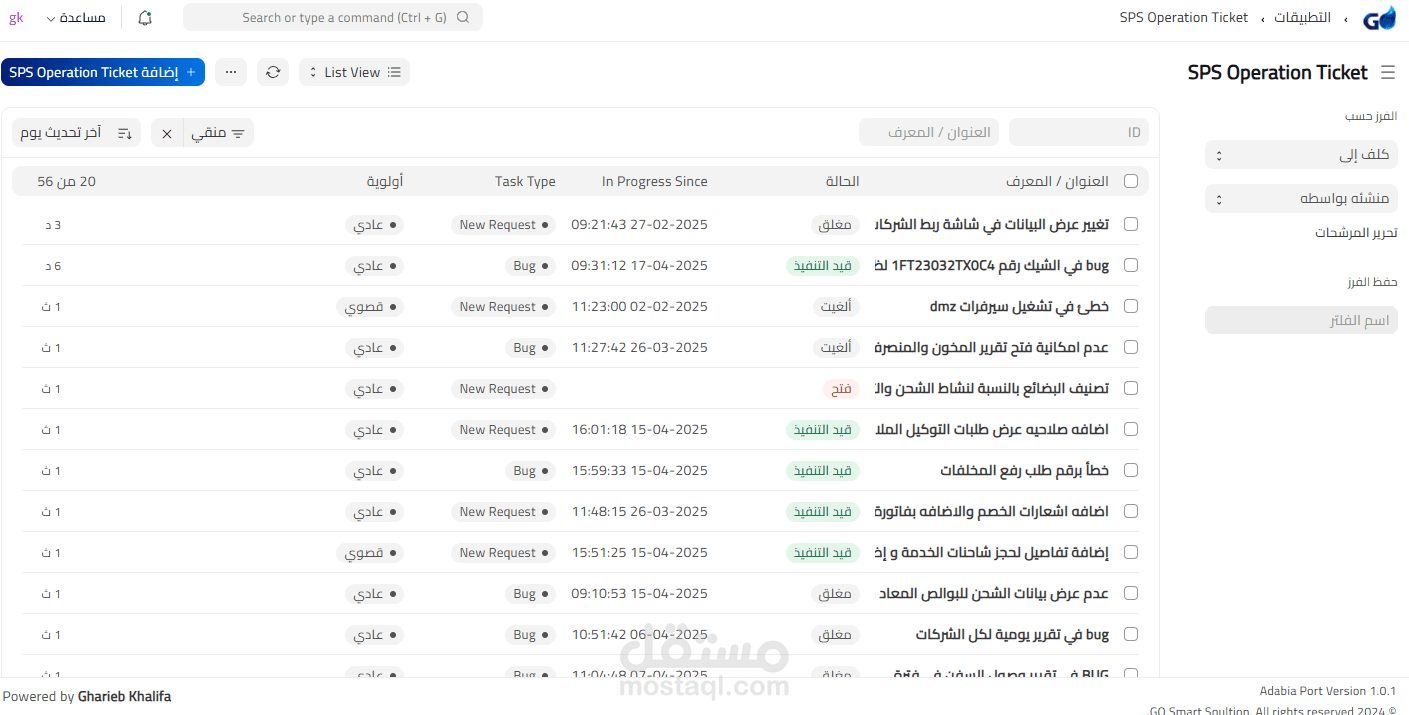Click the 'العنوان / المعرف' filter field
The width and height of the screenshot is (1409, 715).
pyautogui.click(x=929, y=132)
